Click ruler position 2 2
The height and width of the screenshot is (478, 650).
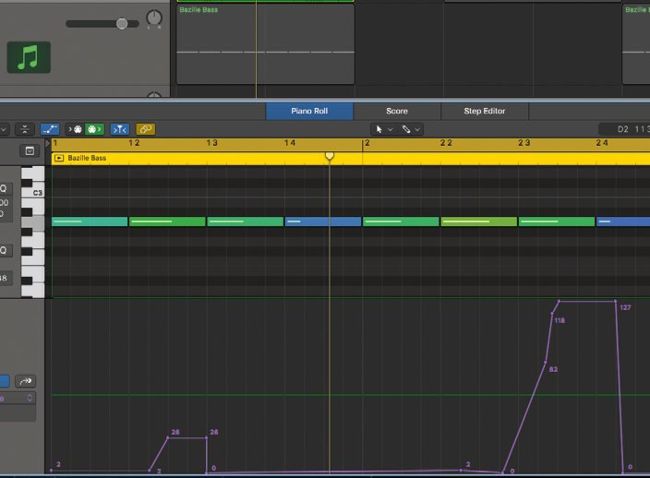click(x=446, y=143)
